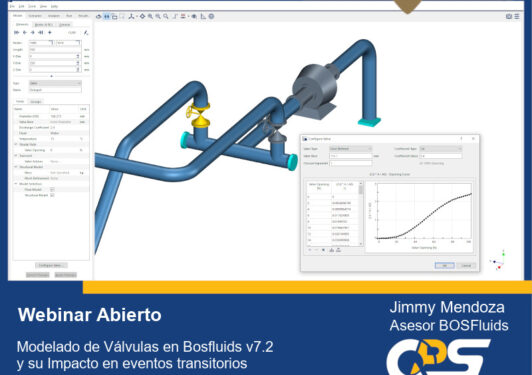Click the fit-to-view diamond icon
The height and width of the screenshot is (375, 532).
pyautogui.click(x=142, y=16)
